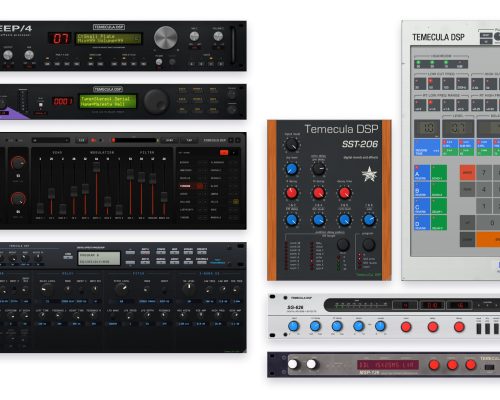Adjust the black knob beside the blue dry level knob on SST-206

click(x=318, y=169)
